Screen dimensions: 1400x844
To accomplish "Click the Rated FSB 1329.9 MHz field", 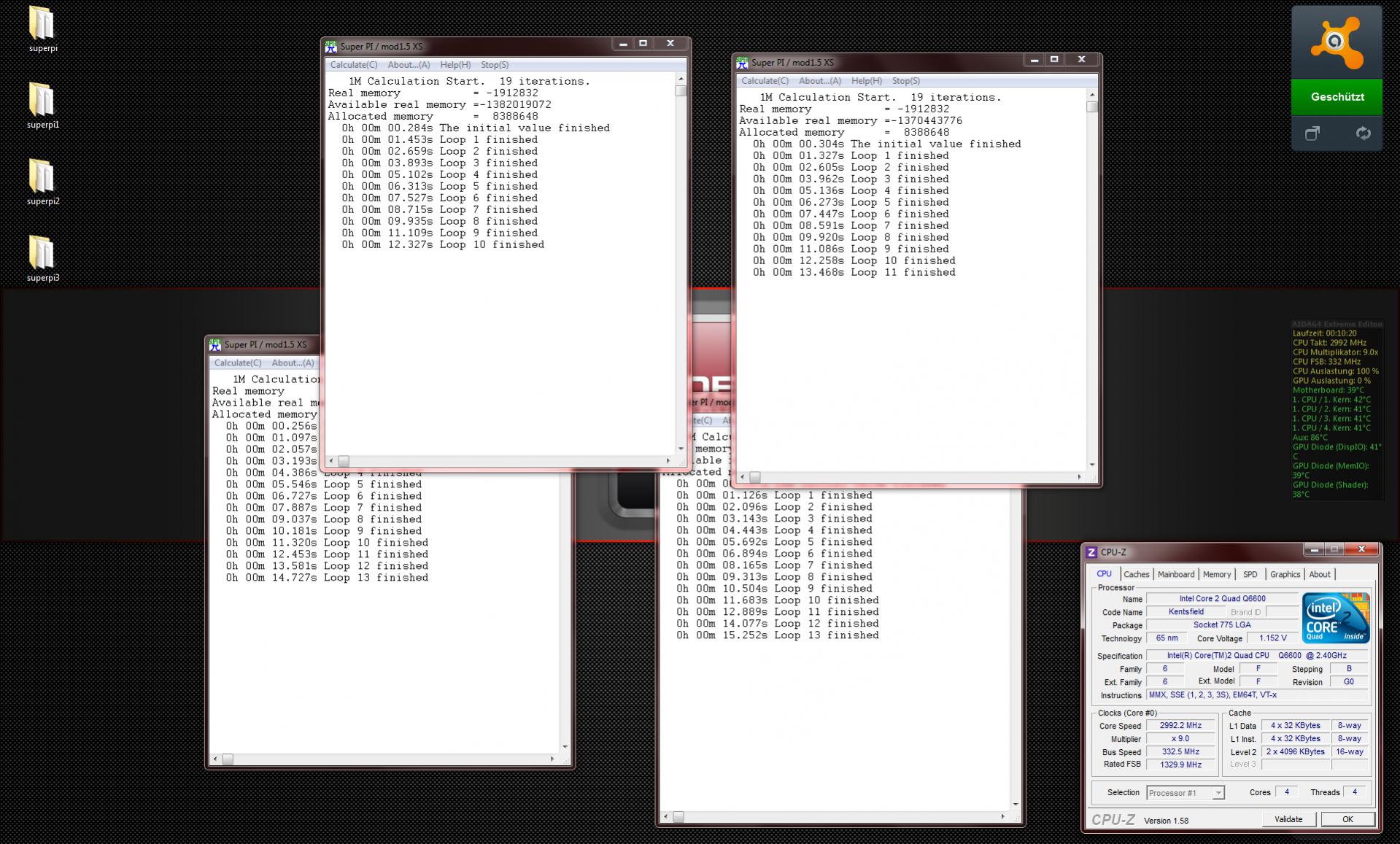I will click(1180, 764).
